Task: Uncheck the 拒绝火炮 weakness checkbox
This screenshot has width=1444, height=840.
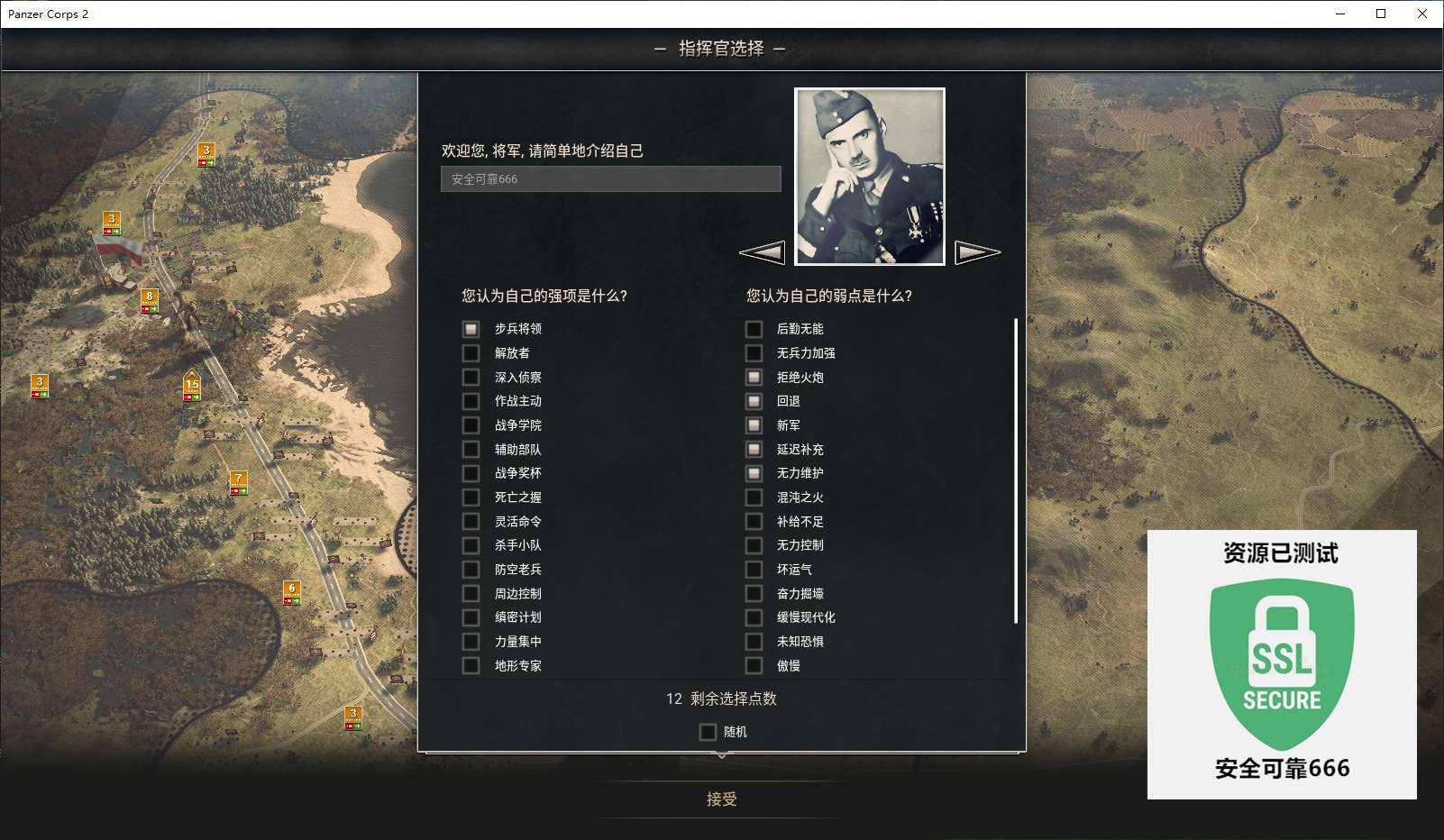Action: [x=754, y=377]
